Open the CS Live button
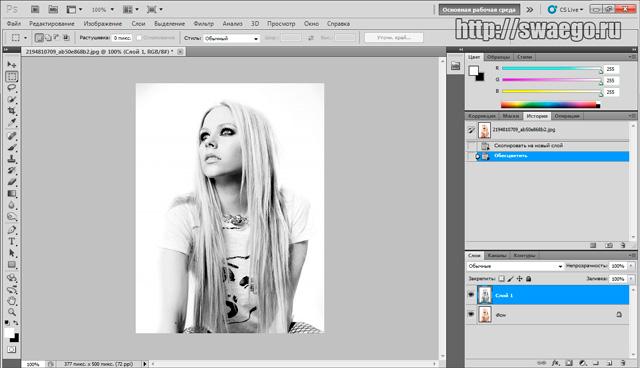Screen dimensions: 640x368 click(565, 9)
